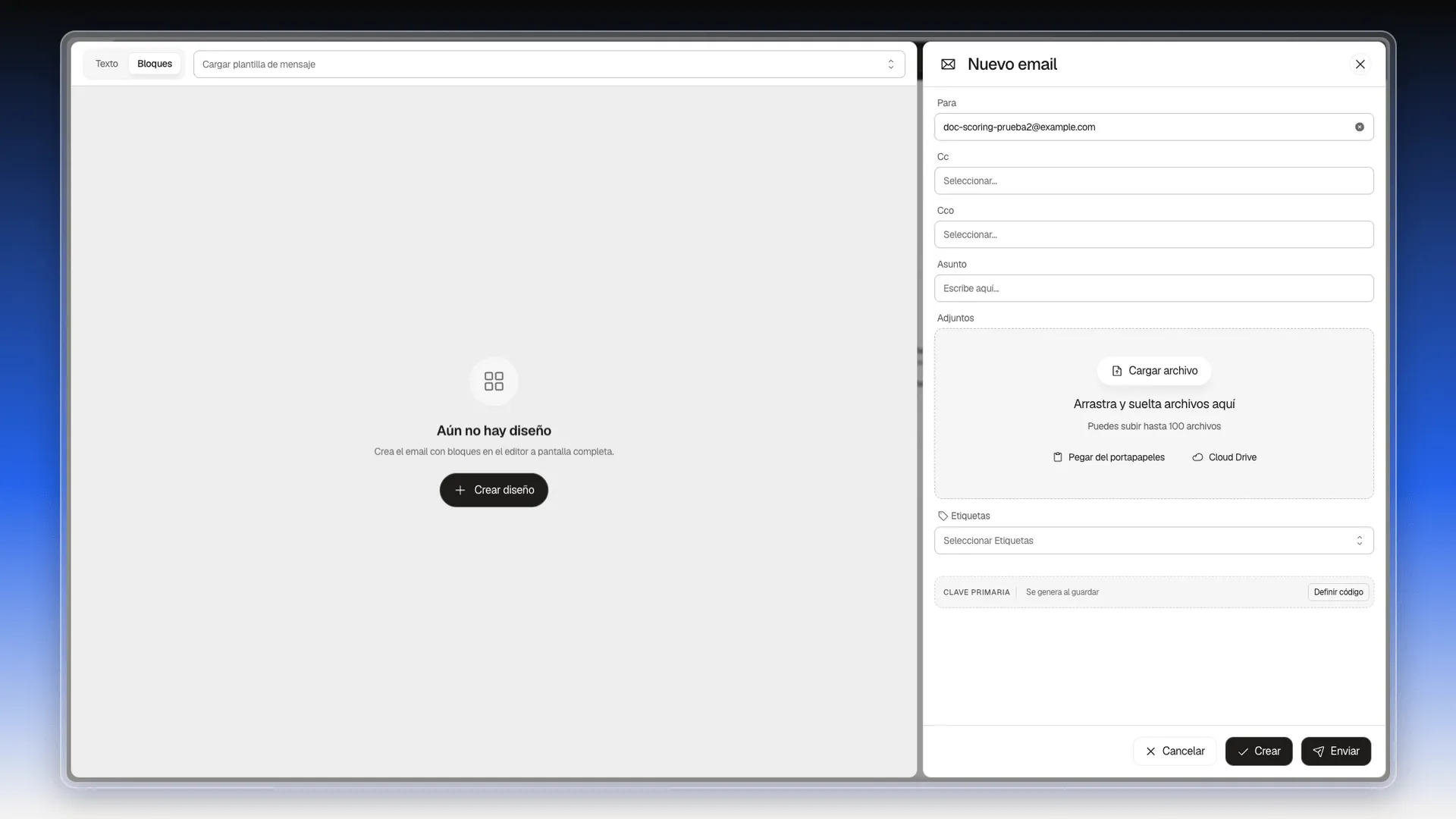Click the Para email field

point(1153,127)
